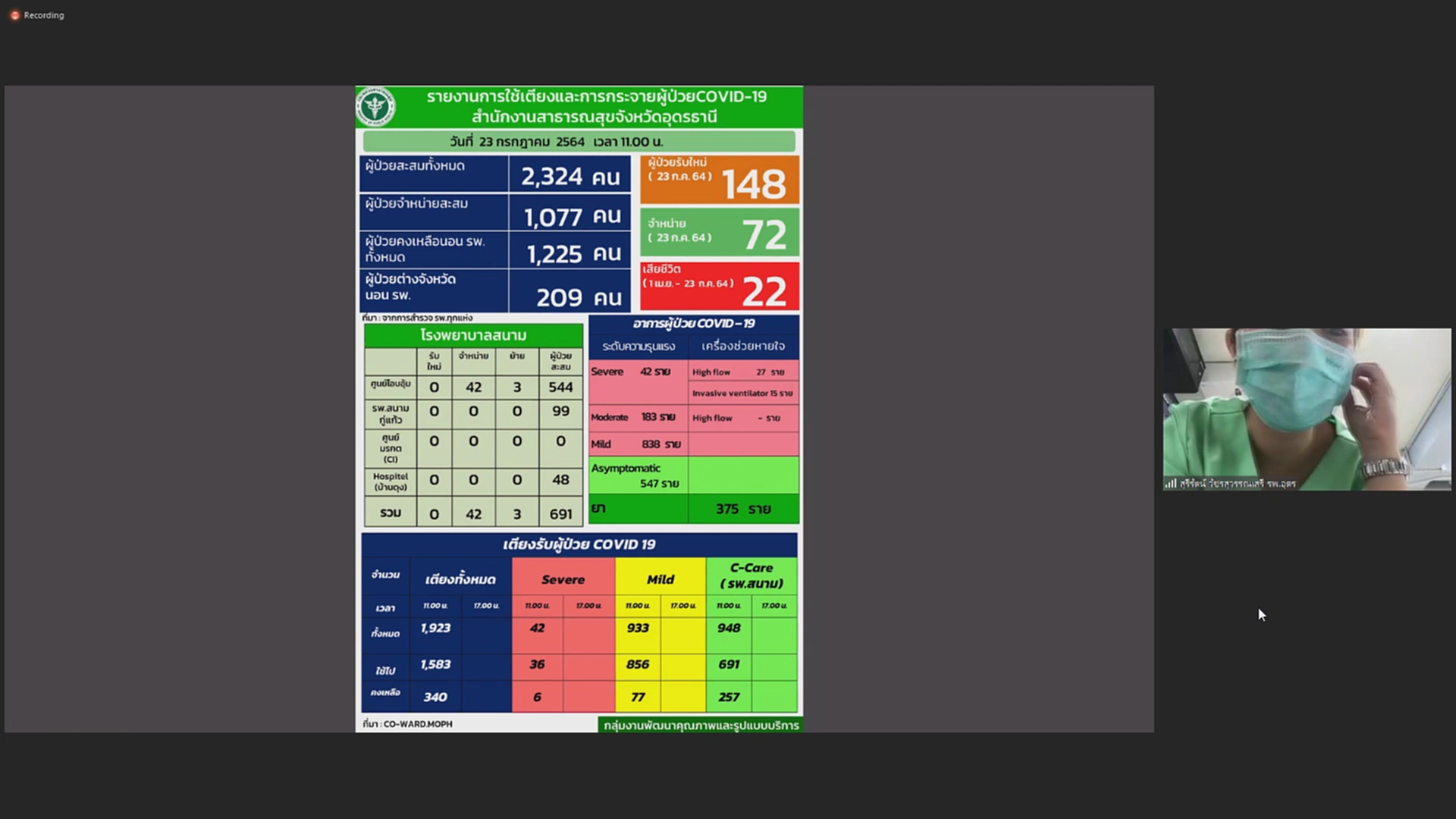Click the green box showing 72 discharged

pos(719,233)
